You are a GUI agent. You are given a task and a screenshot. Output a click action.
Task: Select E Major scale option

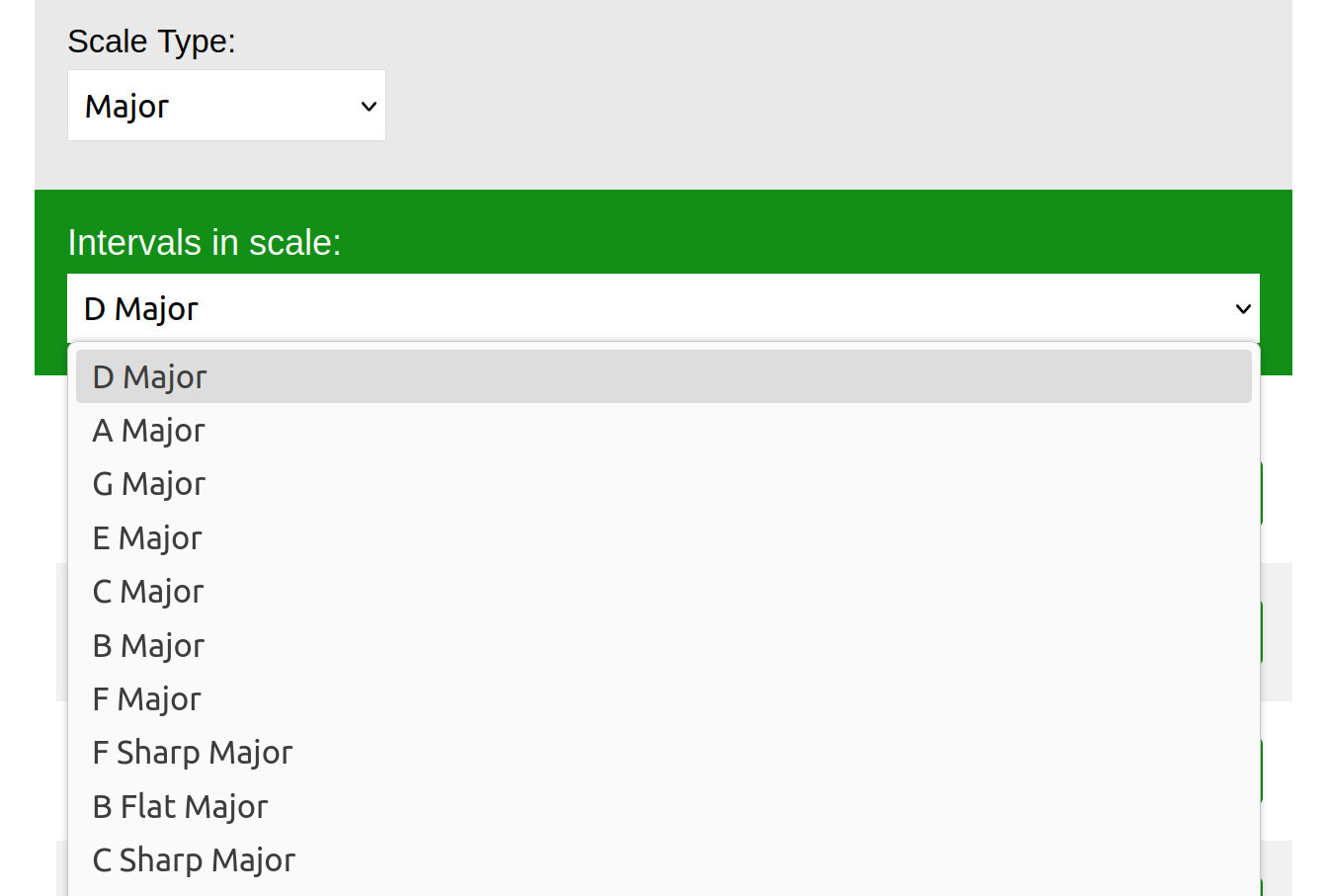coord(147,538)
